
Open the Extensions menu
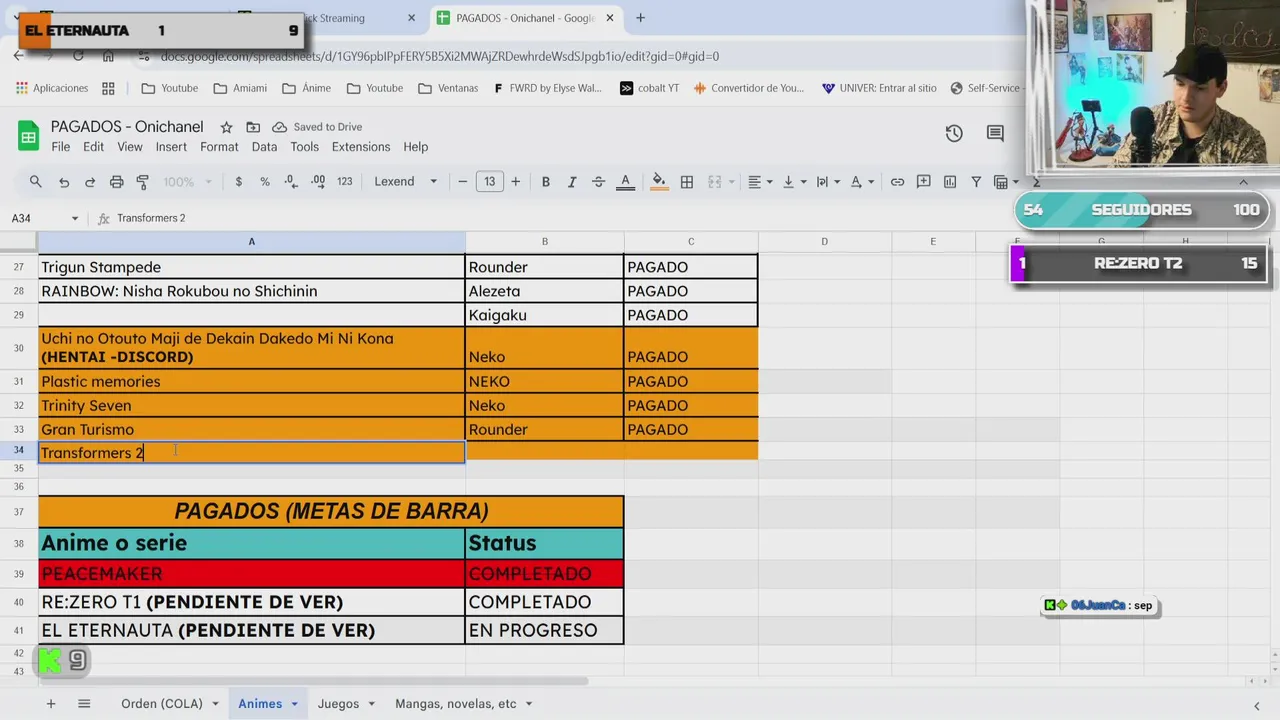coord(361,147)
